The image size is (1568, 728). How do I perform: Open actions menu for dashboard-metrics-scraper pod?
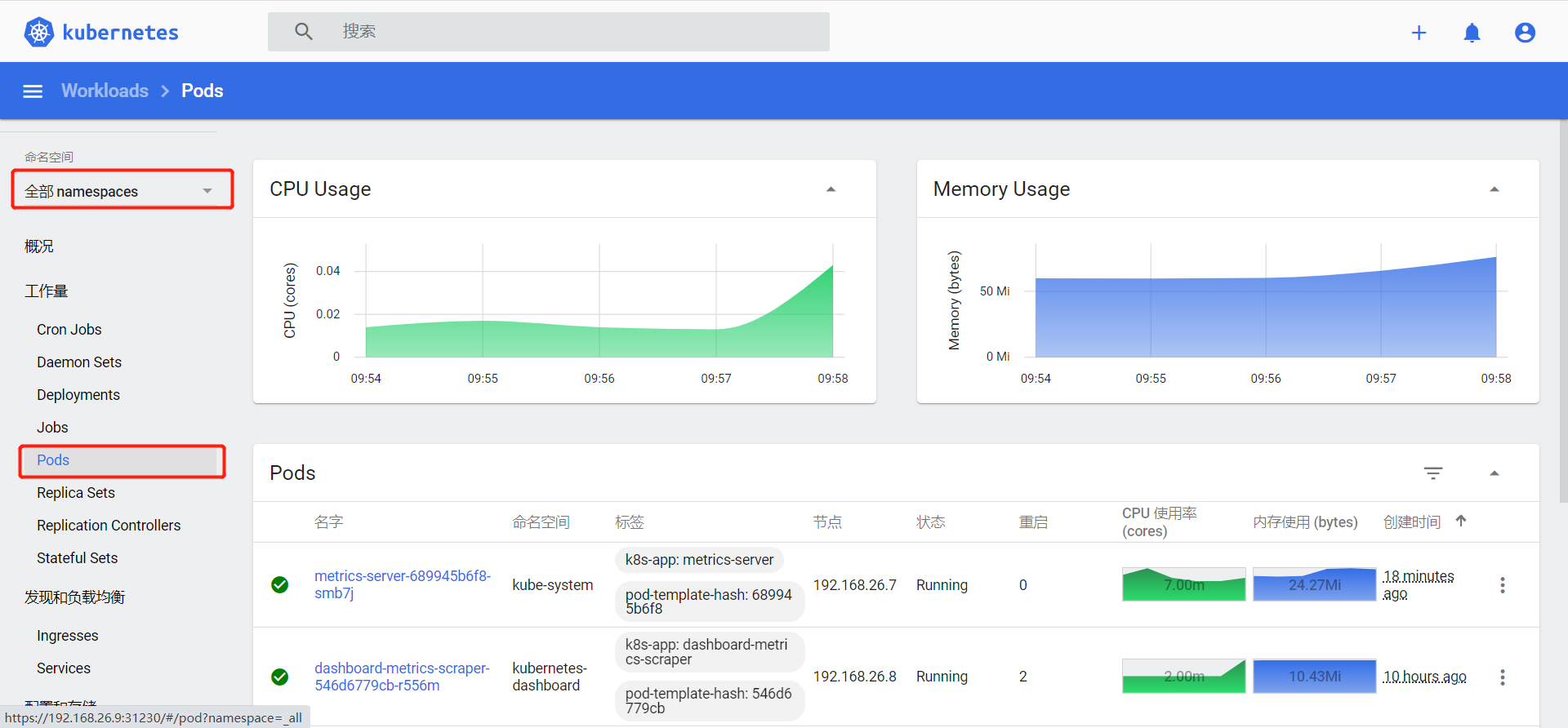point(1502,677)
